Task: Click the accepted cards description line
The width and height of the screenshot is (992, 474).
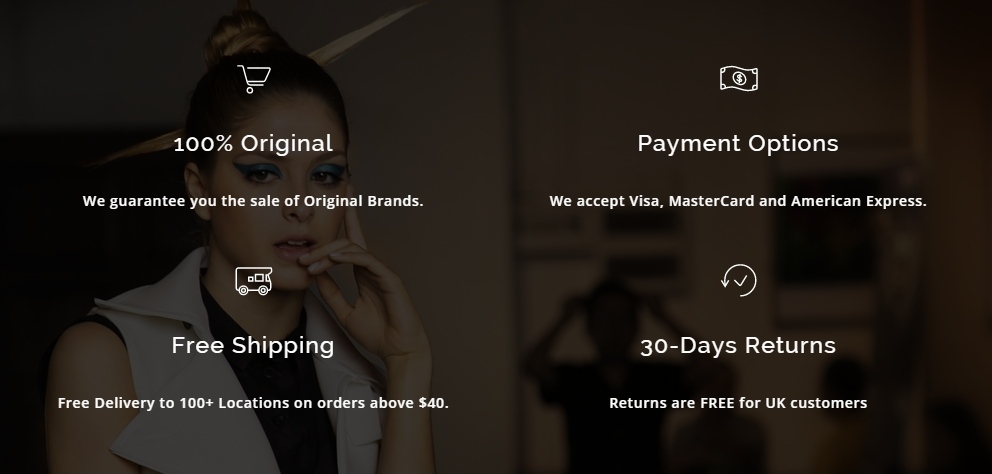Action: [738, 201]
